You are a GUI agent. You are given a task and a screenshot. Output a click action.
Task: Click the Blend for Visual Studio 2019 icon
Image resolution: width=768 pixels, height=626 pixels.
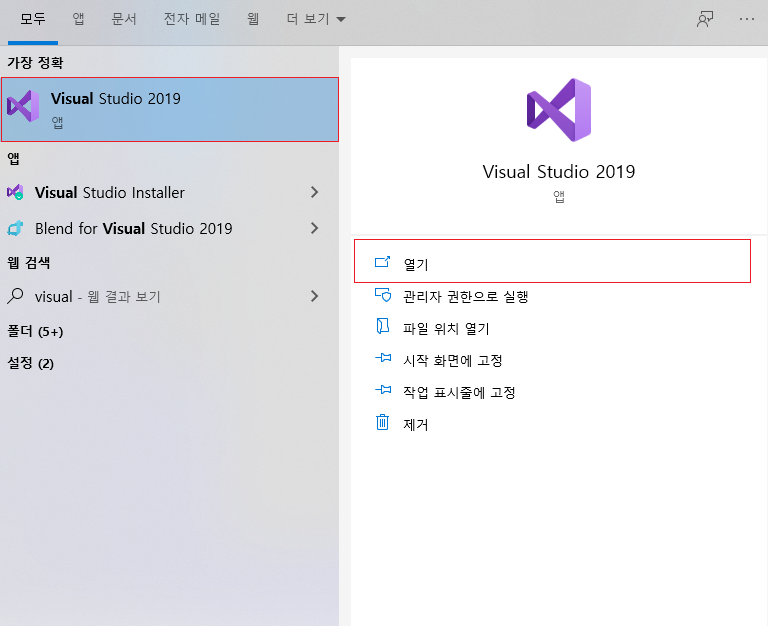[x=15, y=228]
